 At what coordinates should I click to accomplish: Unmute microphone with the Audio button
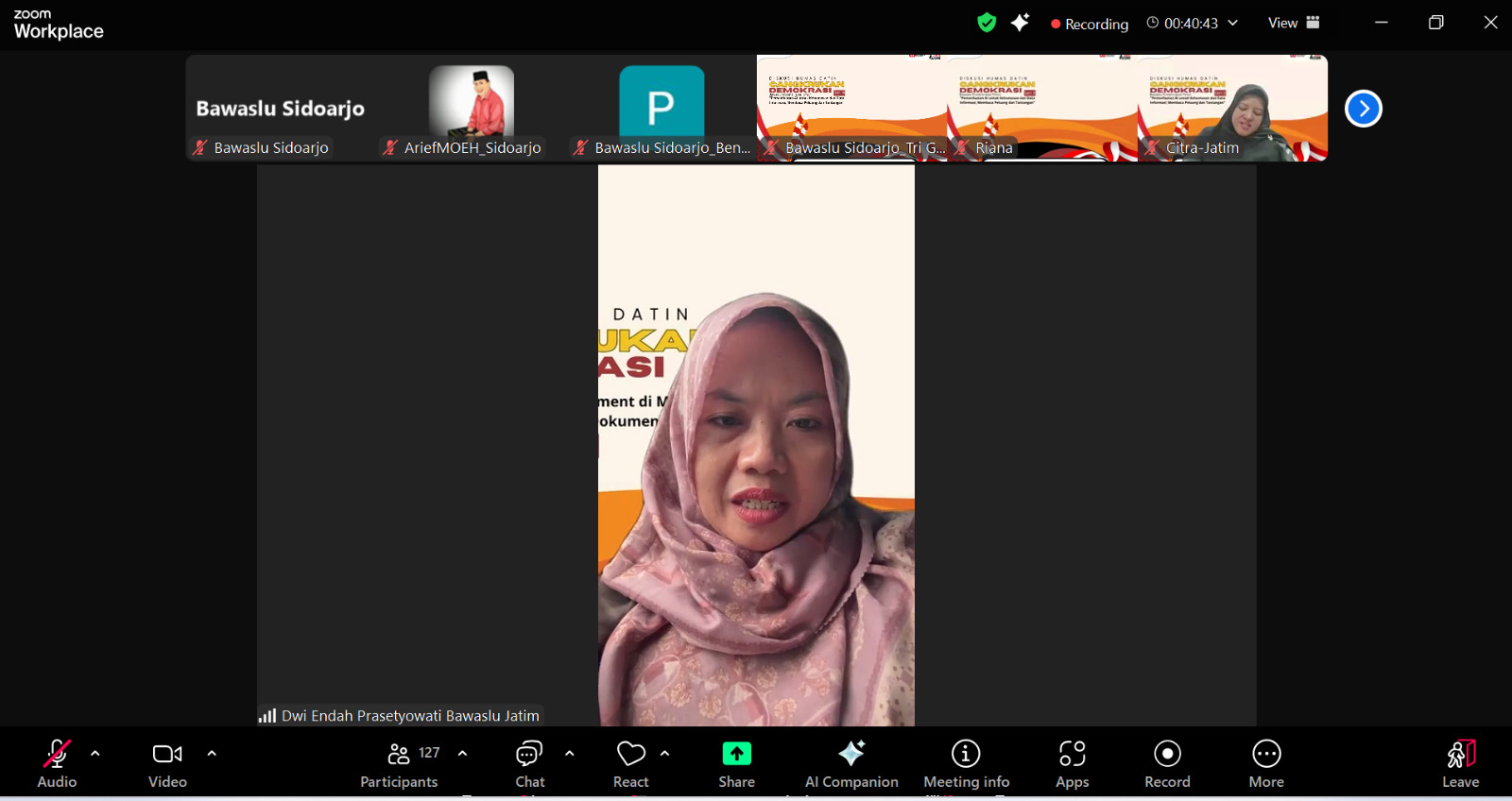[x=57, y=764]
